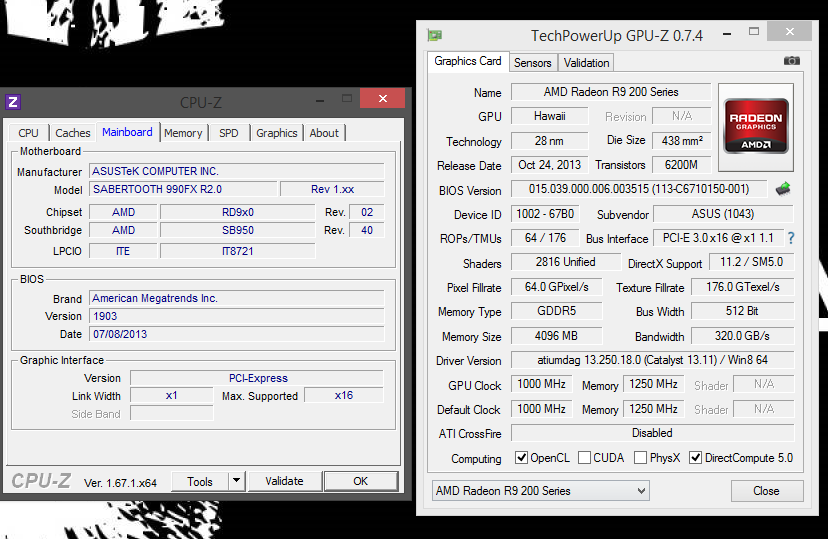Click the chipset RD9x0 value
The height and width of the screenshot is (539, 828).
pyautogui.click(x=238, y=212)
